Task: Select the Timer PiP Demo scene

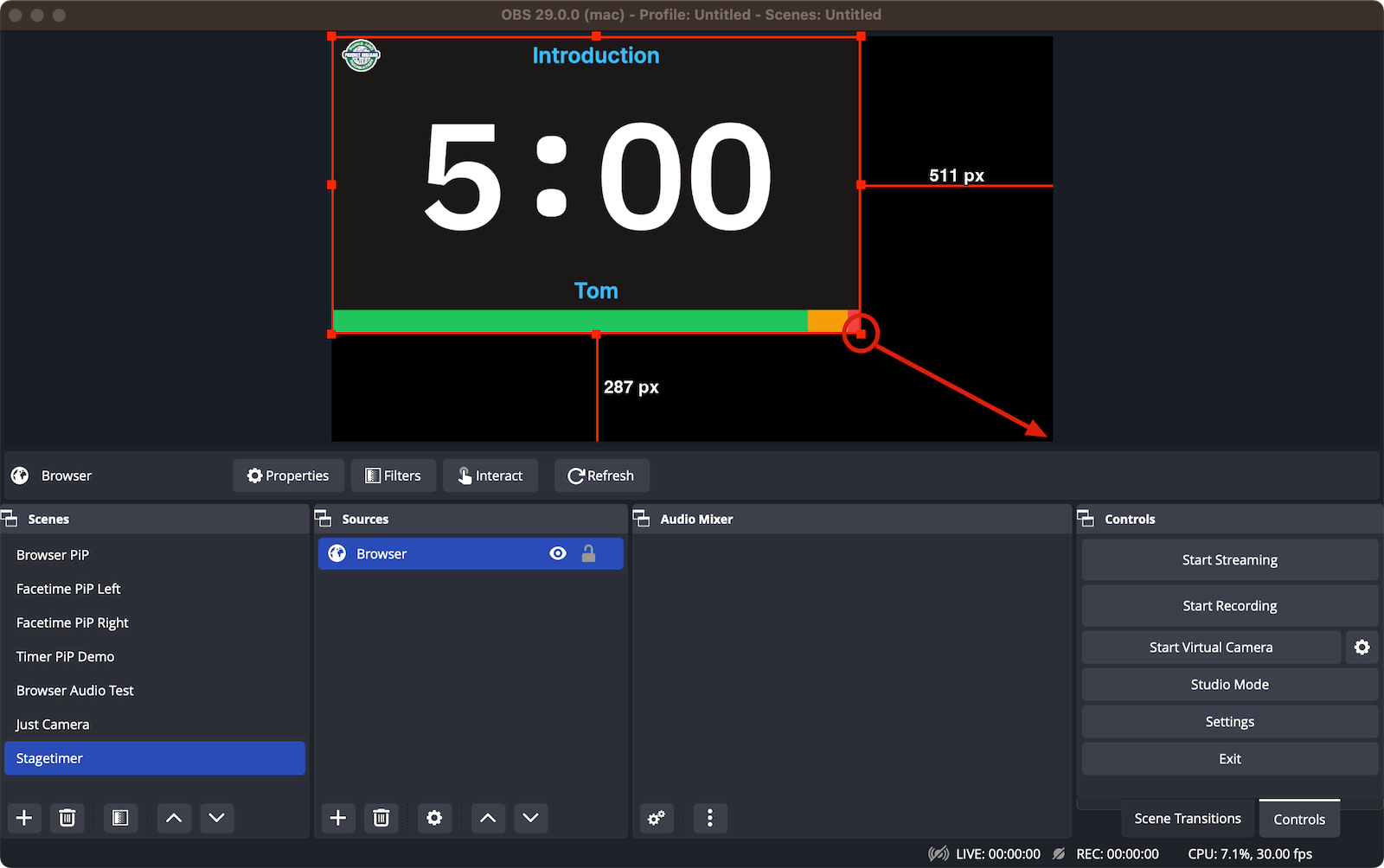Action: click(66, 657)
